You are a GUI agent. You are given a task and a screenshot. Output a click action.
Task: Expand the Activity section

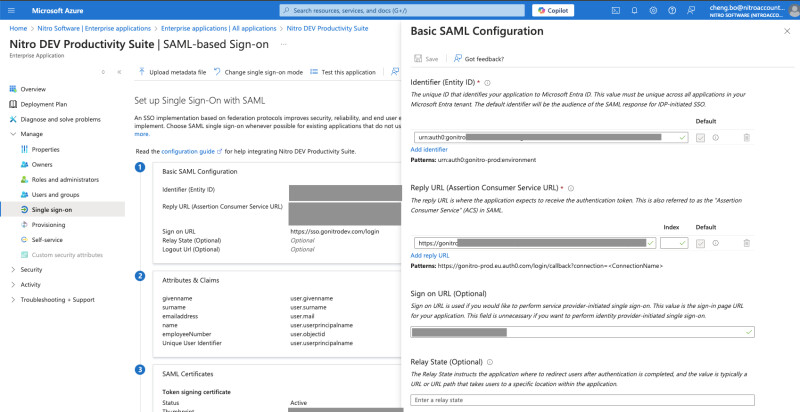tap(13, 285)
